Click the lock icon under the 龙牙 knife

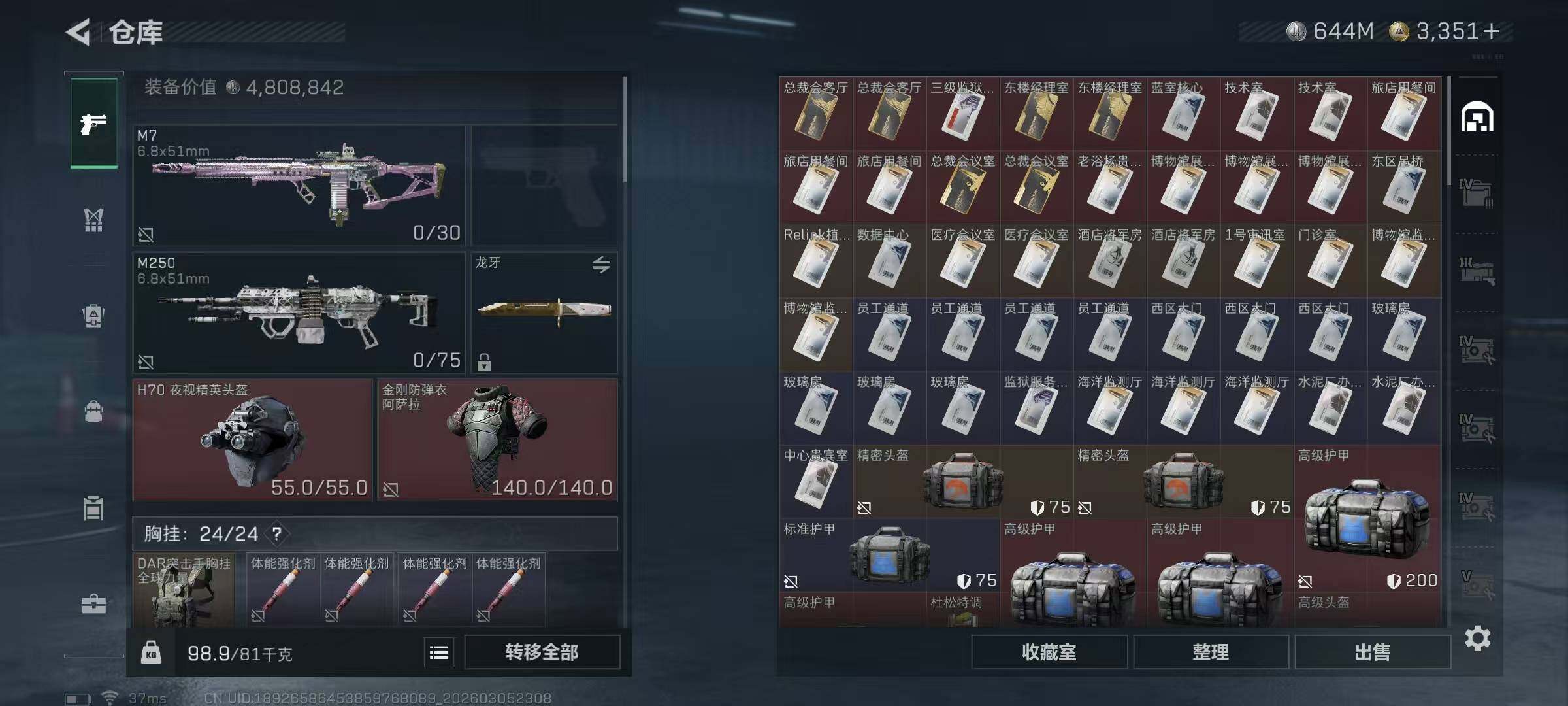[x=484, y=361]
